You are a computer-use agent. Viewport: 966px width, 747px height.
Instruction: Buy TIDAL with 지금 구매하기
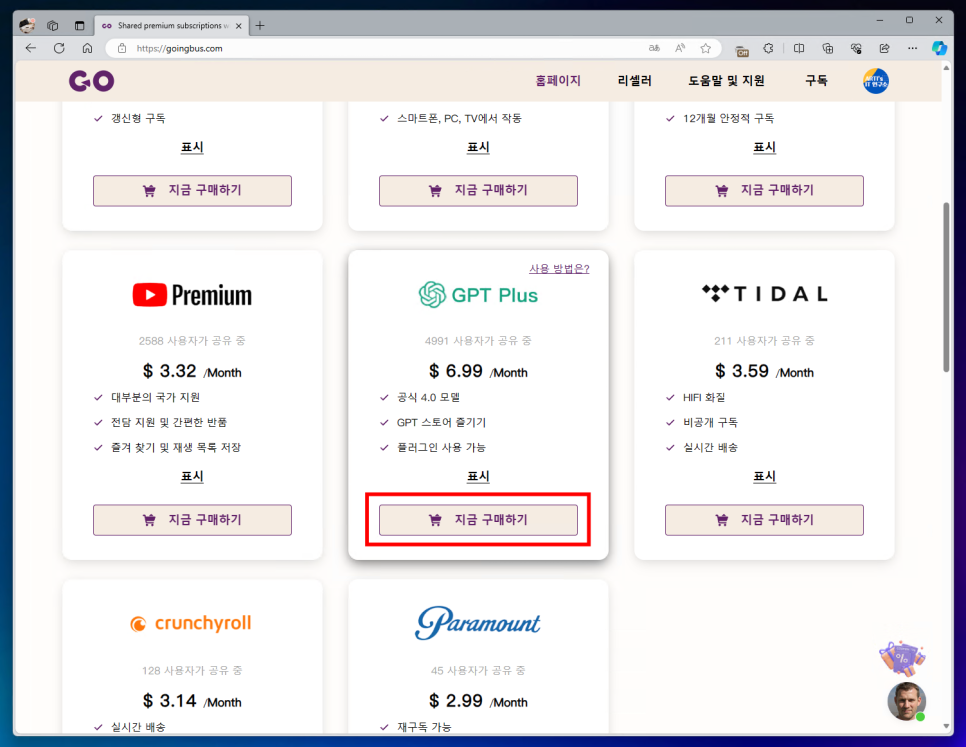click(x=764, y=520)
